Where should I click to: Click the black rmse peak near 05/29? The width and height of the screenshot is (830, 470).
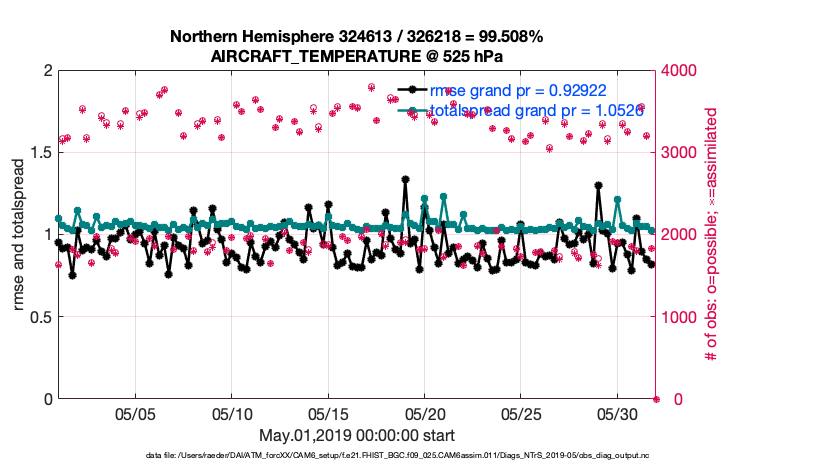point(598,185)
